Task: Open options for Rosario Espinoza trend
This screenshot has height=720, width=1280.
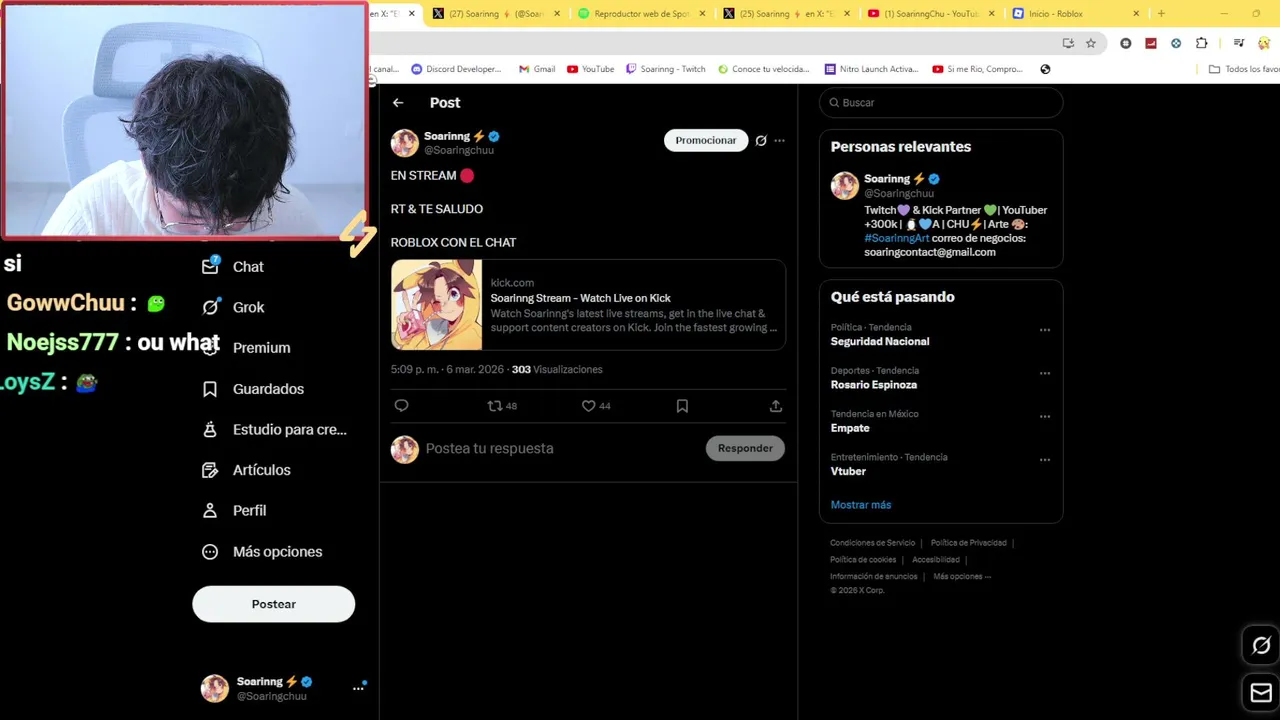Action: [1045, 373]
